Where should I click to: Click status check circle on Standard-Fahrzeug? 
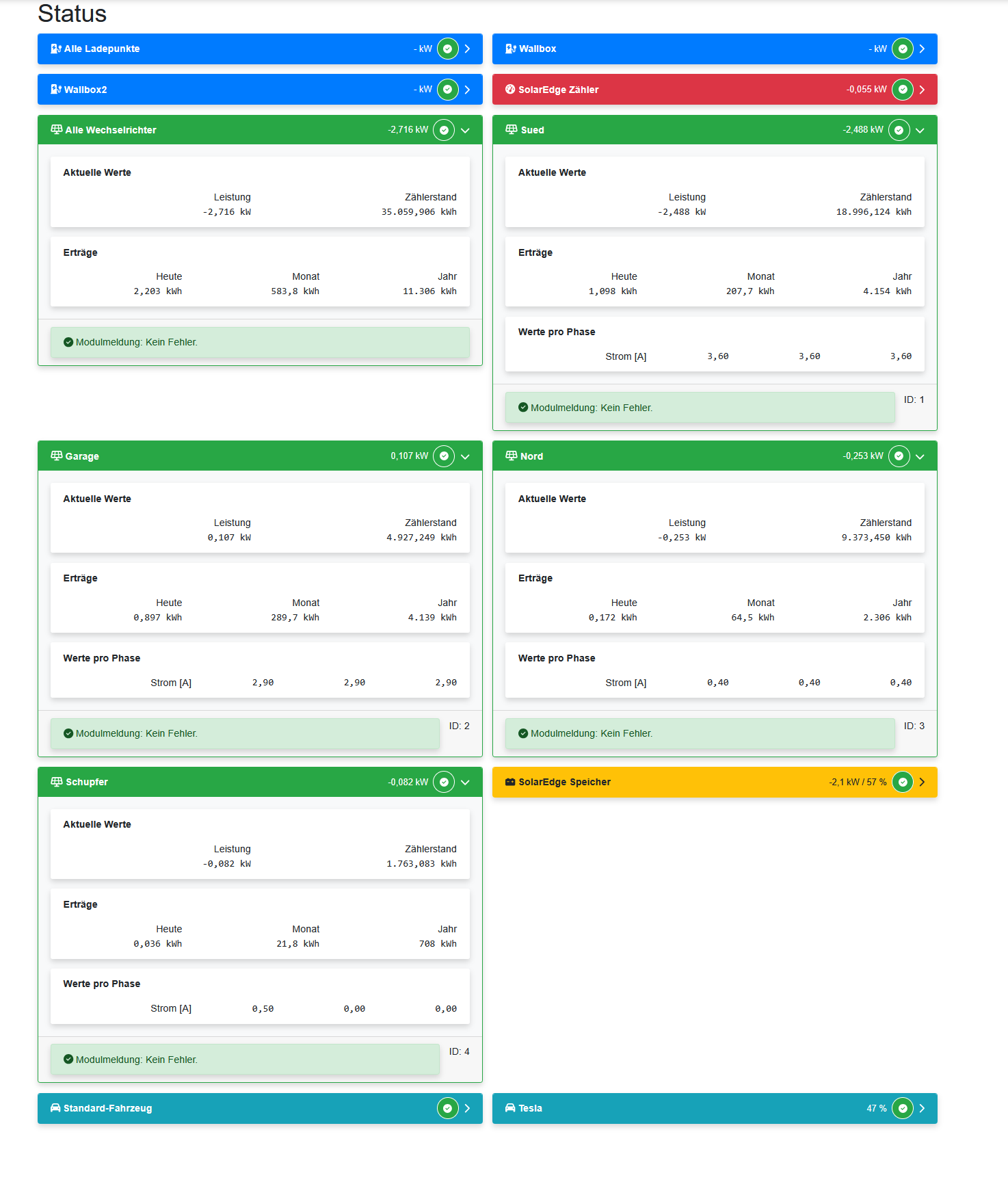click(x=448, y=1108)
